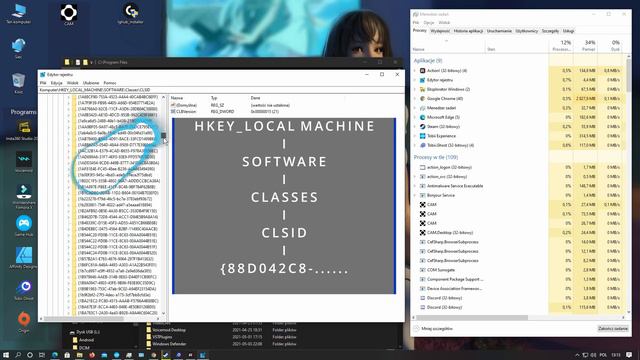This screenshot has width=640, height=360.
Task: Open the Wondershare Filmora X desktop icon
Action: pyautogui.click(x=24, y=196)
